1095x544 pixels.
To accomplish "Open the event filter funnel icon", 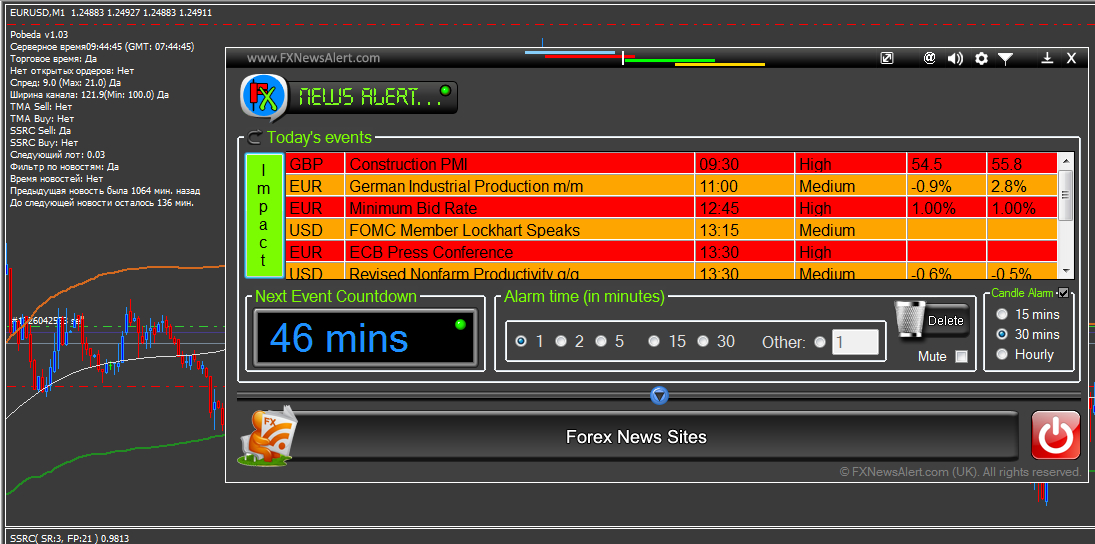I will 1005,59.
